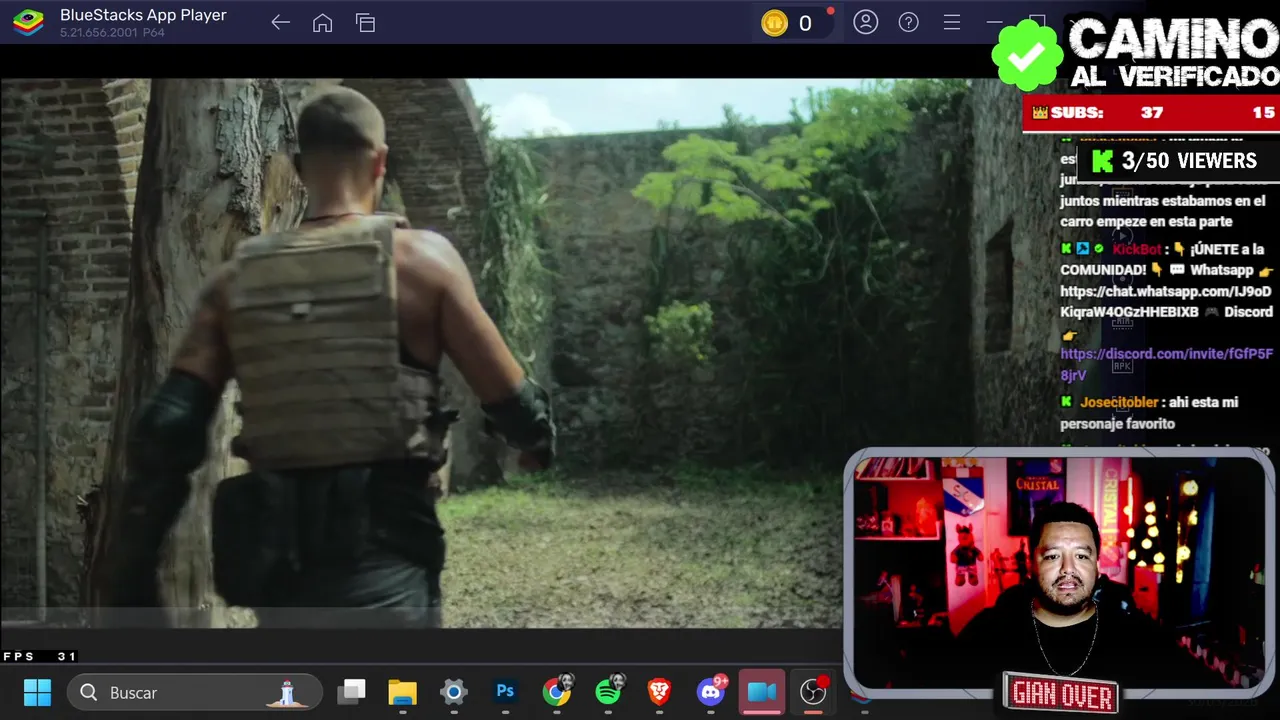Click the BlueStacks back arrow button

point(280,23)
